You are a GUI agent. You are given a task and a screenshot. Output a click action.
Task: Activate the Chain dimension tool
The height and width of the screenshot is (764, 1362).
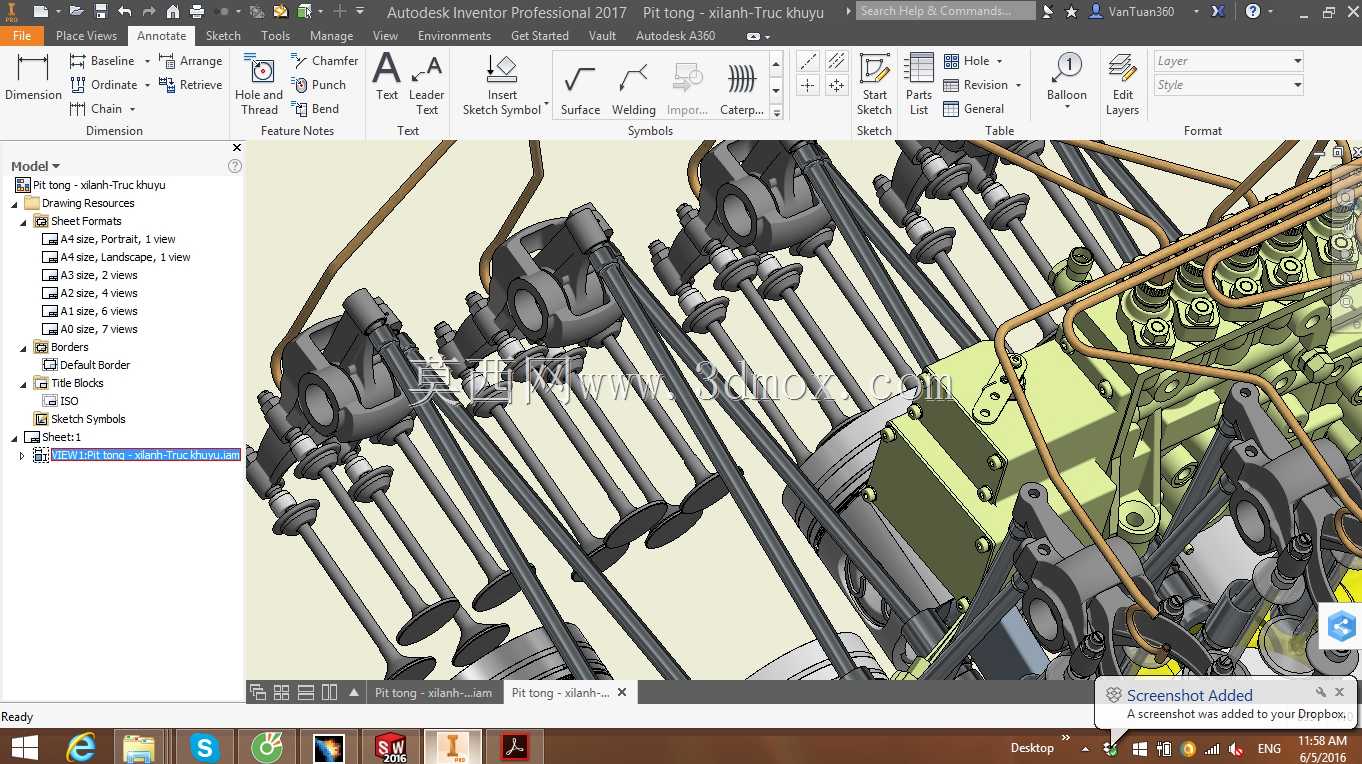click(96, 109)
